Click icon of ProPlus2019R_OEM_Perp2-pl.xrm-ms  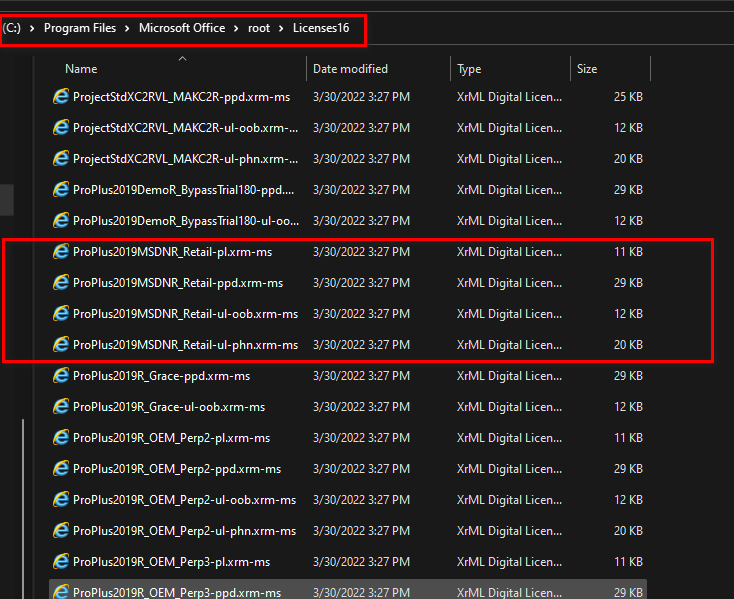(x=61, y=438)
